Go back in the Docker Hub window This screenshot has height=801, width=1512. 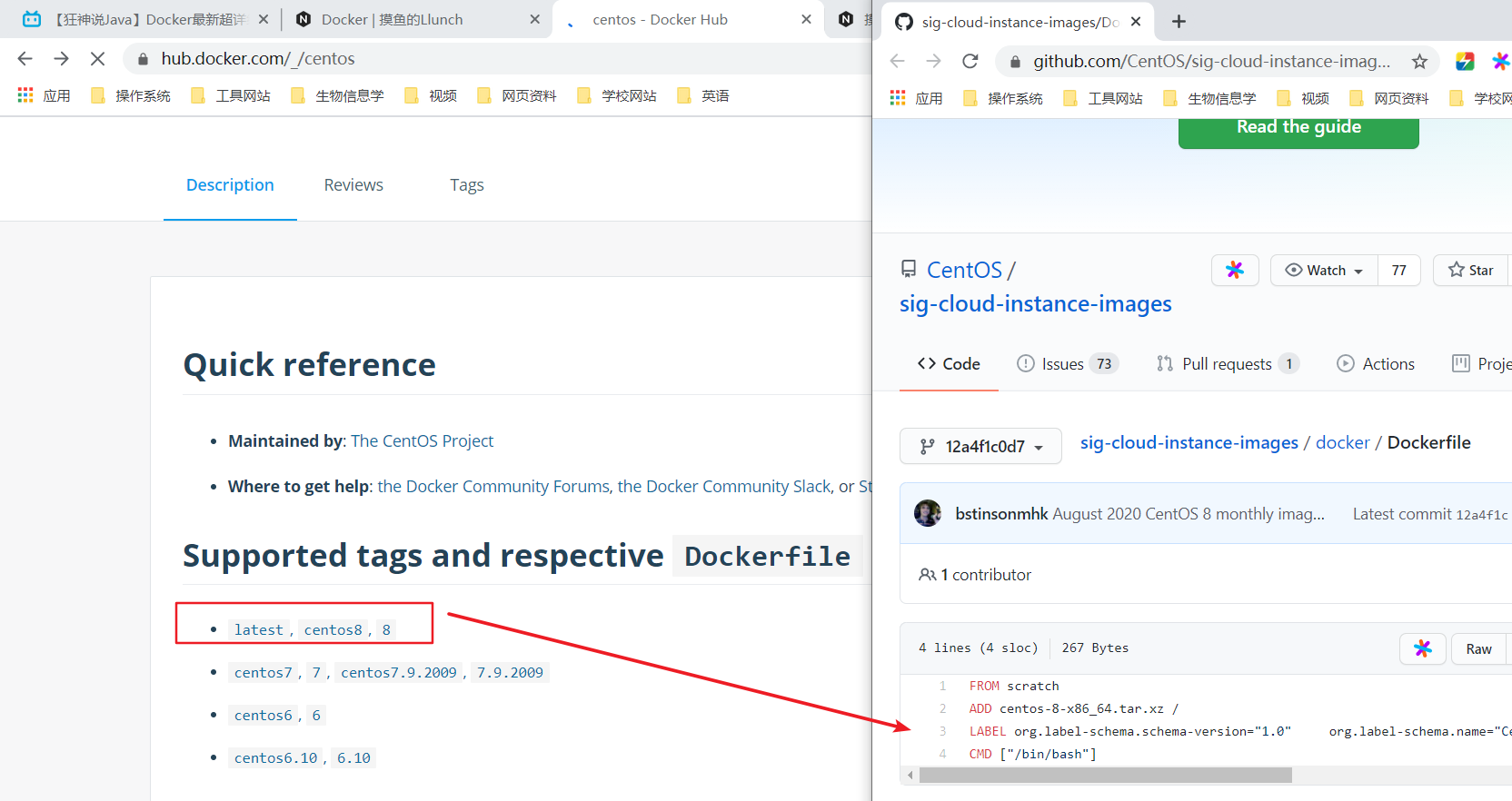coord(25,59)
